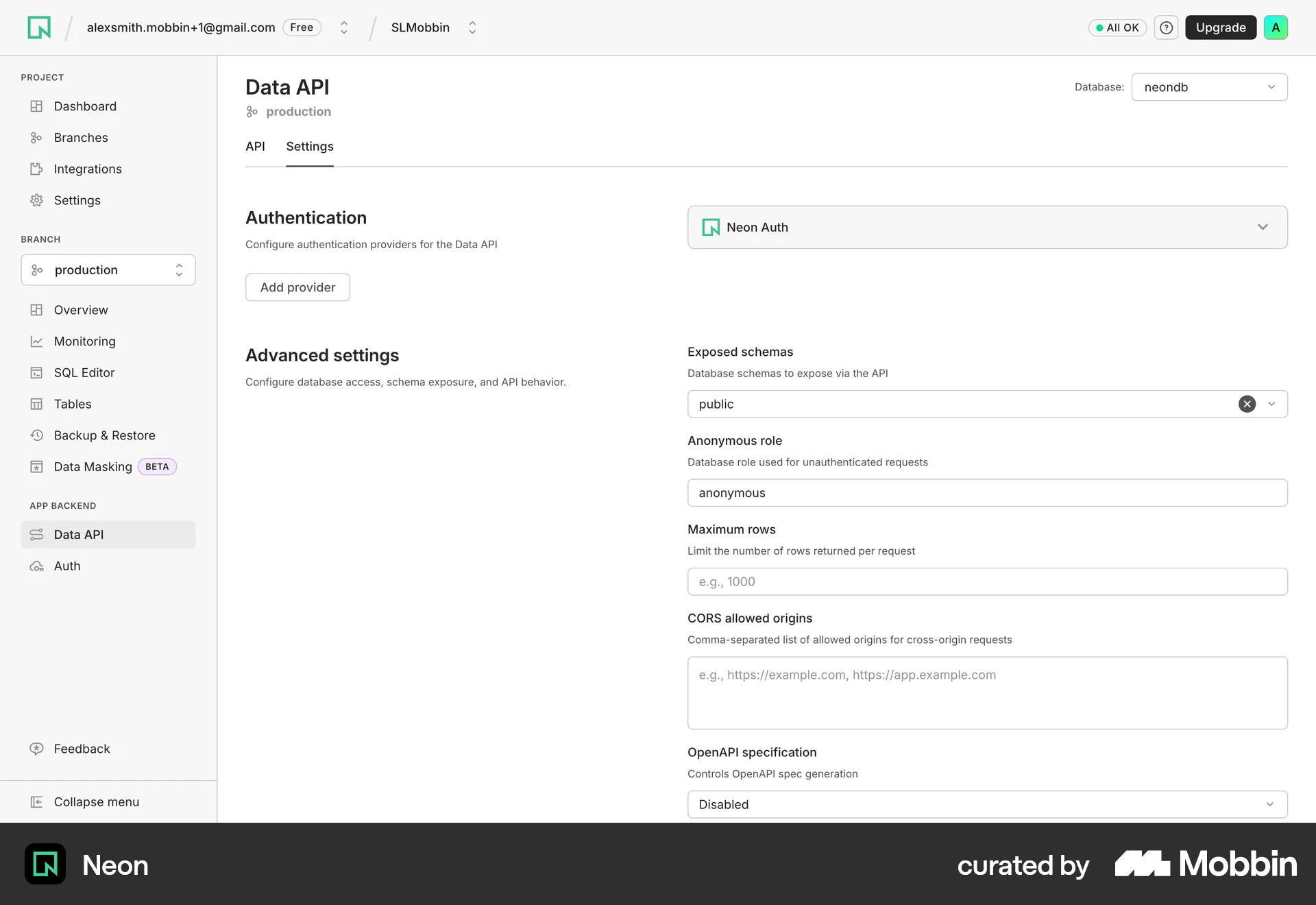Open the production branch selector
The height and width of the screenshot is (905, 1316).
108,270
